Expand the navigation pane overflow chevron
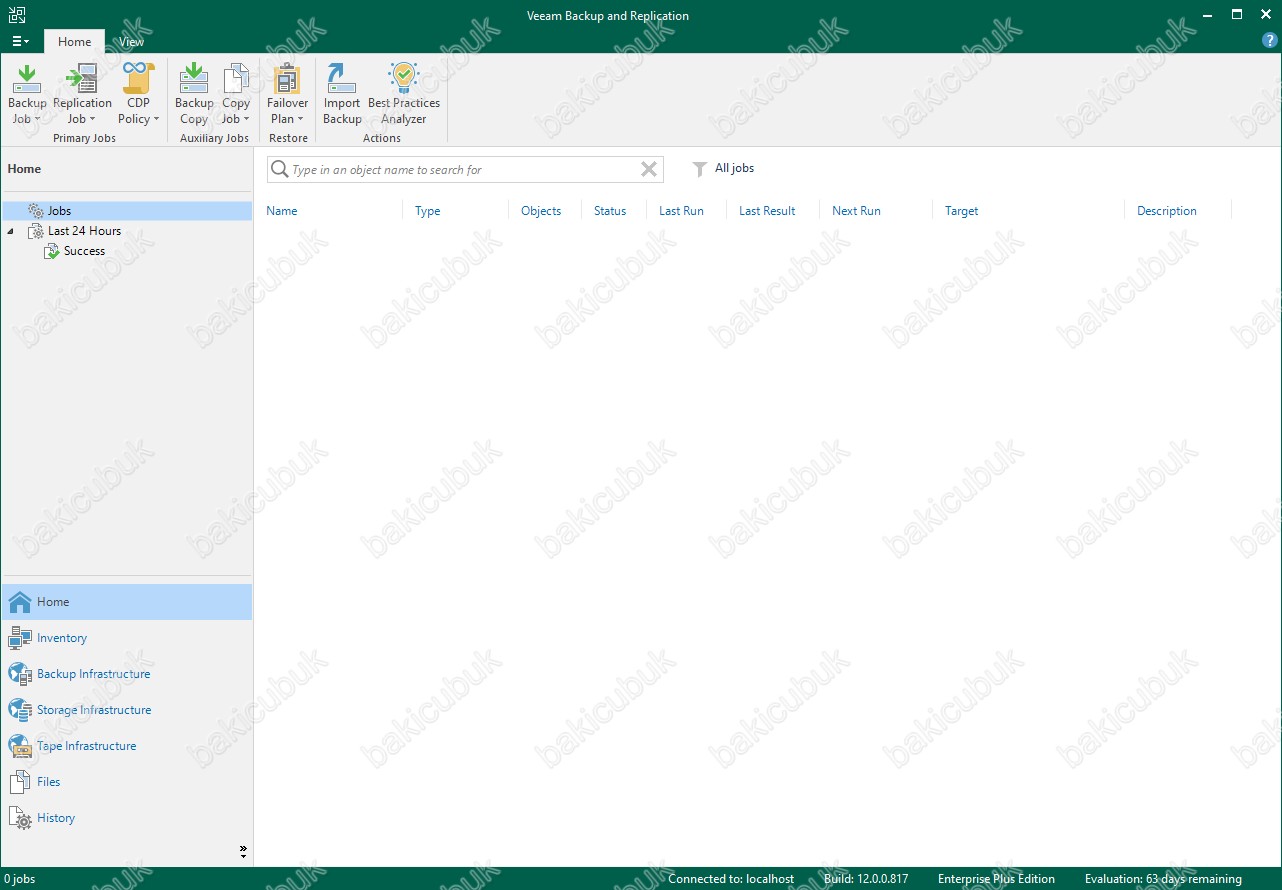 pyautogui.click(x=243, y=852)
